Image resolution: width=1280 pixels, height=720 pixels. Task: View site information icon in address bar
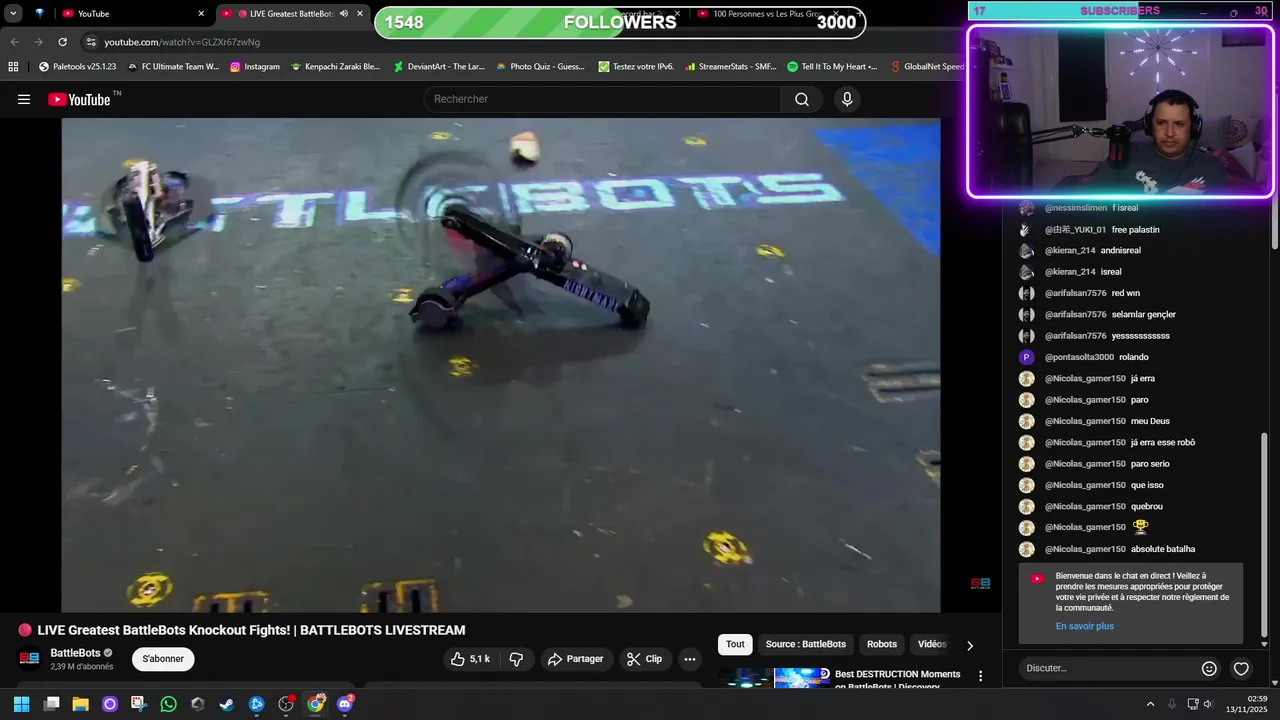coord(90,42)
